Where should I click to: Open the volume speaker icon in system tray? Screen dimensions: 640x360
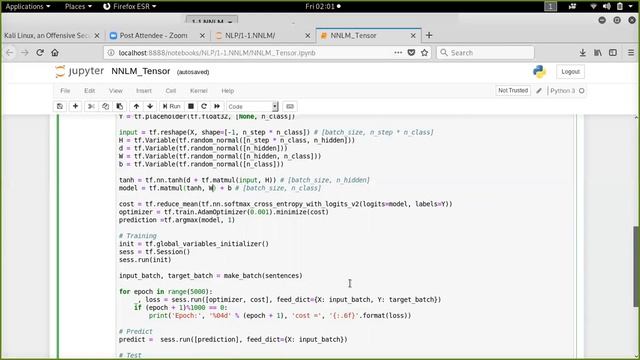607,6
